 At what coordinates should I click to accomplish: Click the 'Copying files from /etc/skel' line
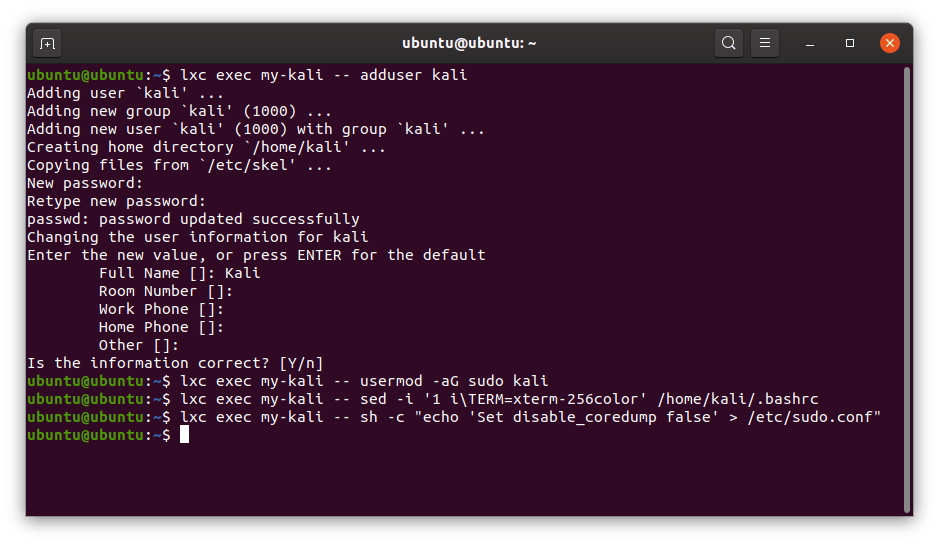(x=179, y=165)
